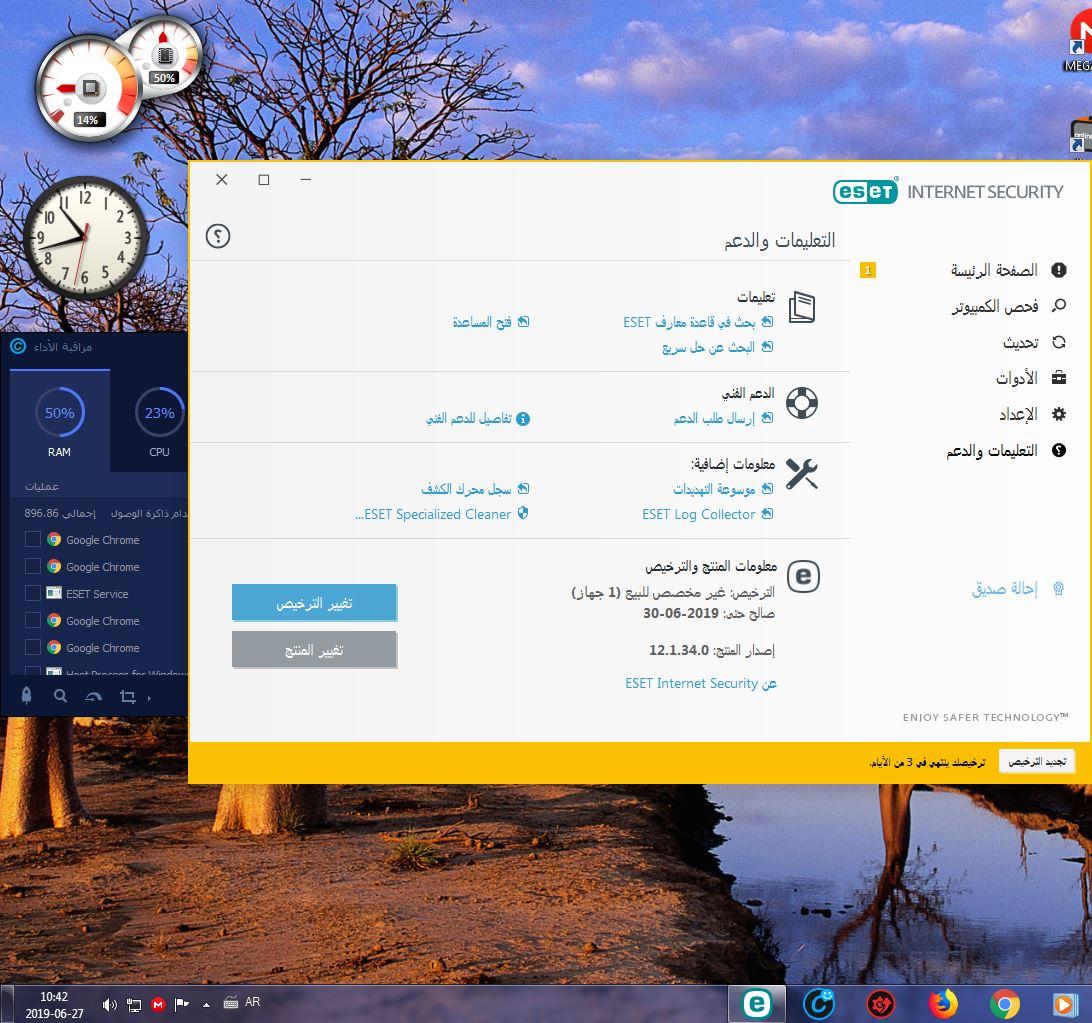
Task: Click the magnifier icon beside فحص الكمبيوتر
Action: [1059, 305]
